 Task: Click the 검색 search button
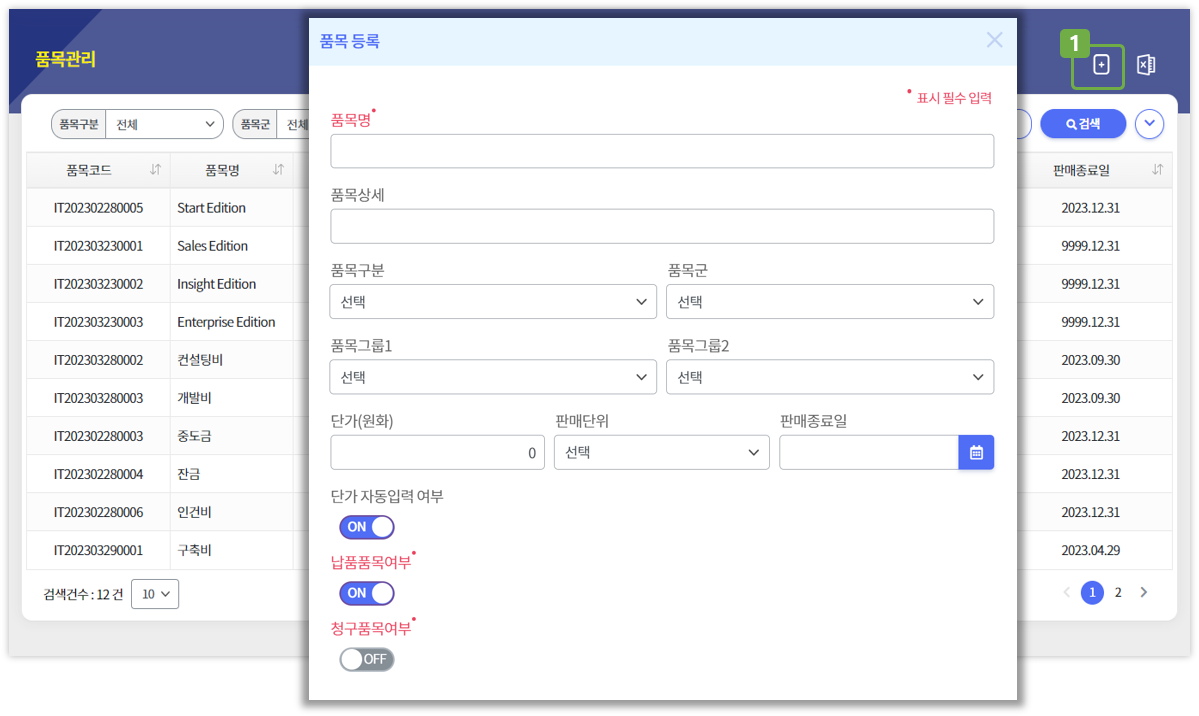click(x=1083, y=124)
